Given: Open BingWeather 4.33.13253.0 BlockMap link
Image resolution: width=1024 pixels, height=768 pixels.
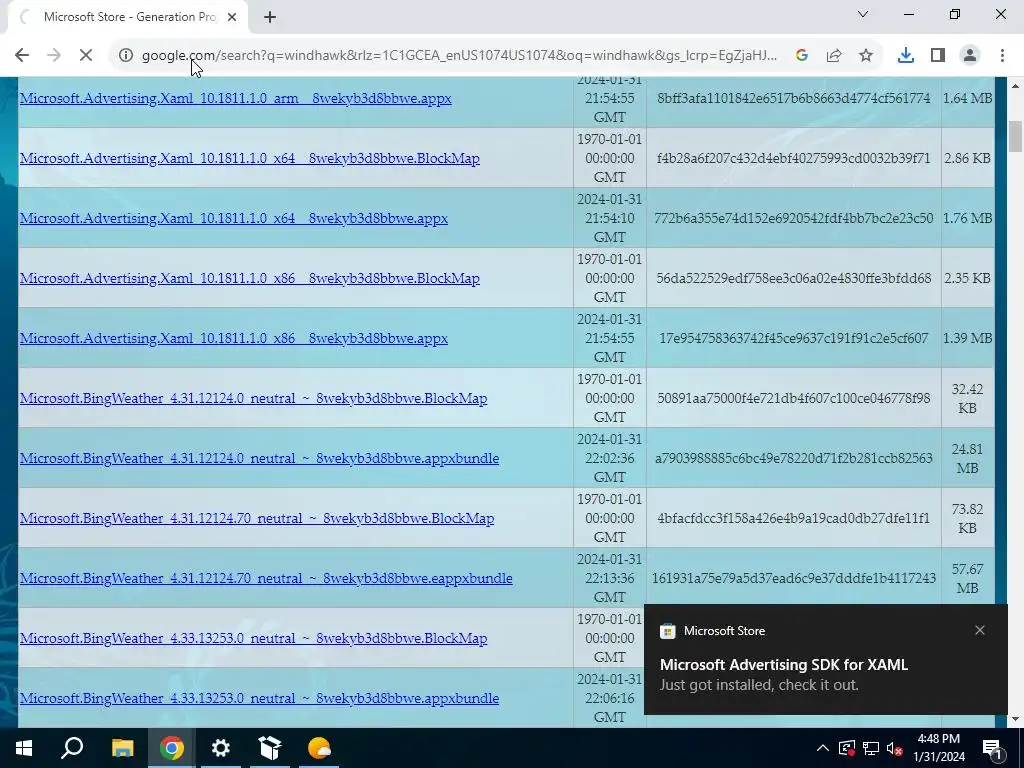Looking at the screenshot, I should click(x=253, y=639).
